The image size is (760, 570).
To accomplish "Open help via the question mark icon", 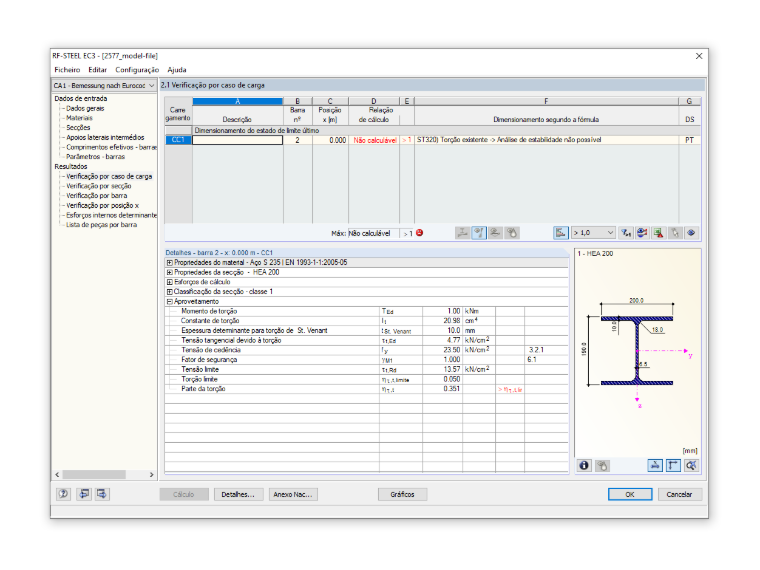I will click(x=63, y=494).
